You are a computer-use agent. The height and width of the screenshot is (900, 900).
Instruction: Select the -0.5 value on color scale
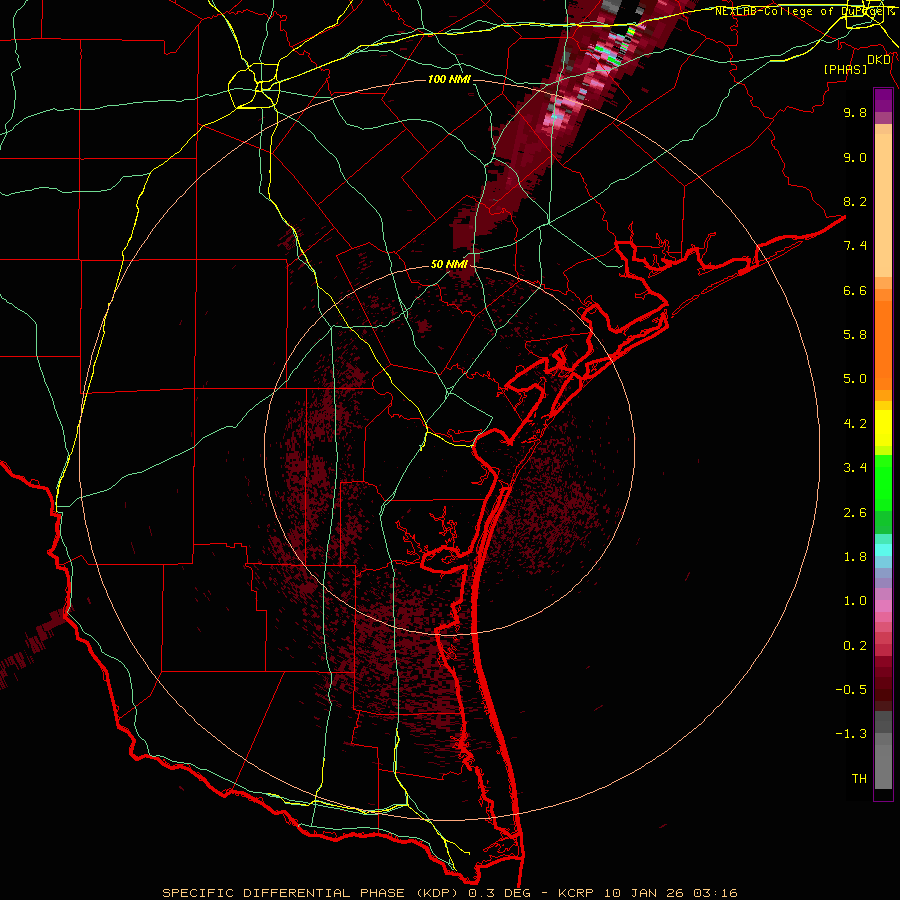[851, 690]
